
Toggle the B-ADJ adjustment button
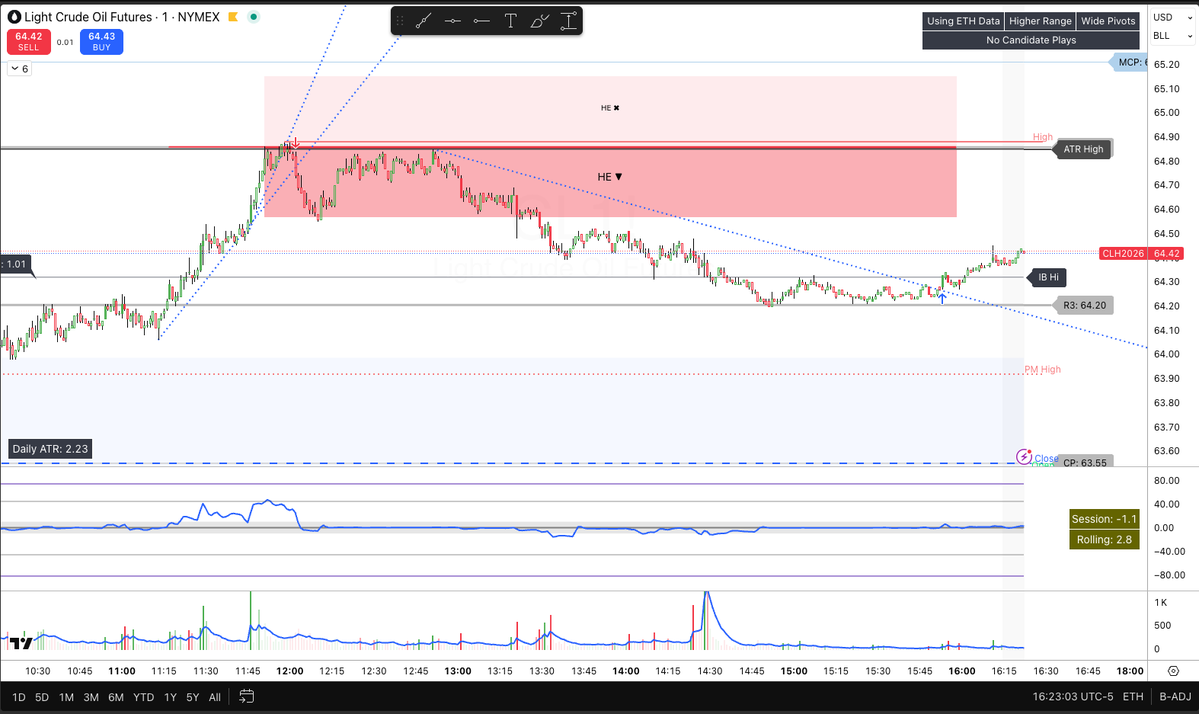tap(1175, 696)
